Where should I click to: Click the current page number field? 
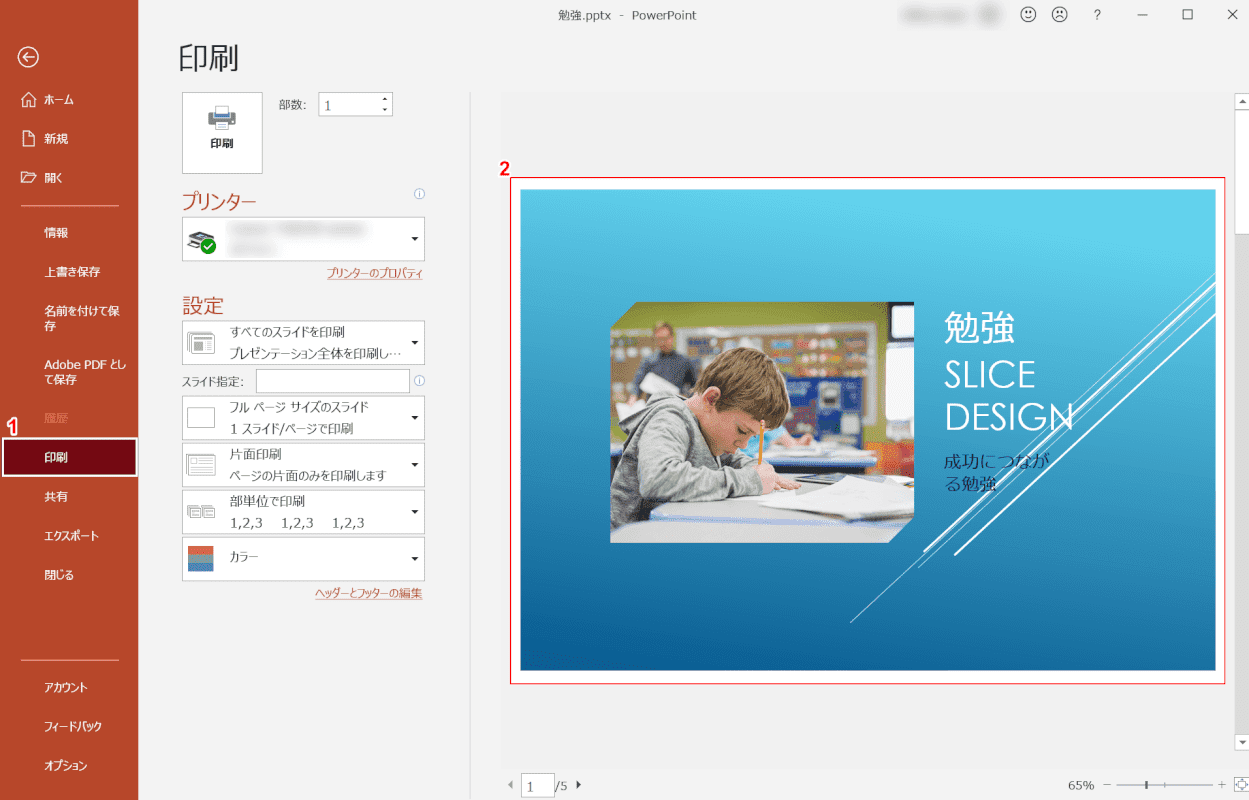[x=538, y=786]
